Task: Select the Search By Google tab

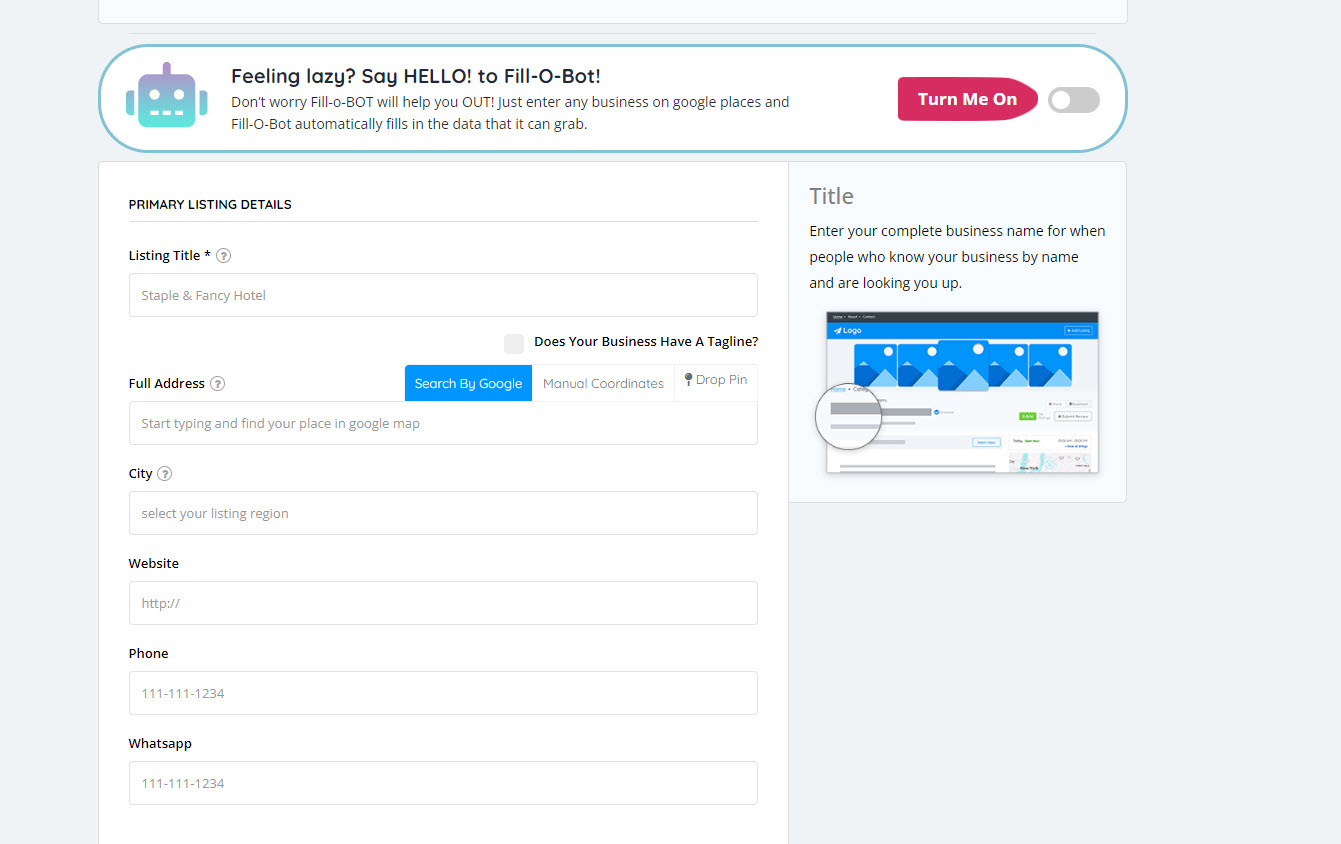Action: pos(468,383)
